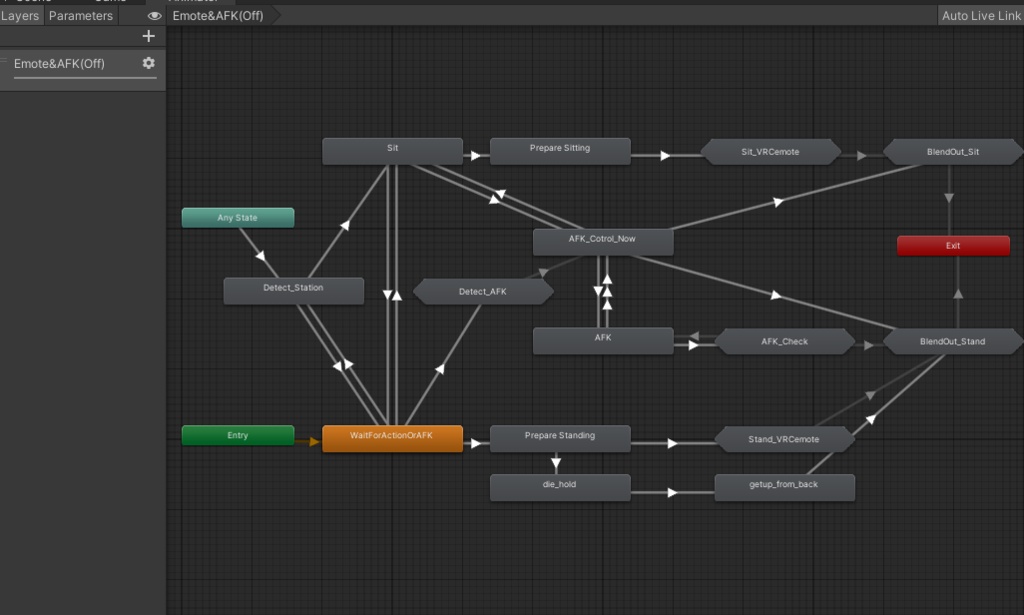Select the Prepare Standing state node
This screenshot has height=615, width=1024.
560,438
